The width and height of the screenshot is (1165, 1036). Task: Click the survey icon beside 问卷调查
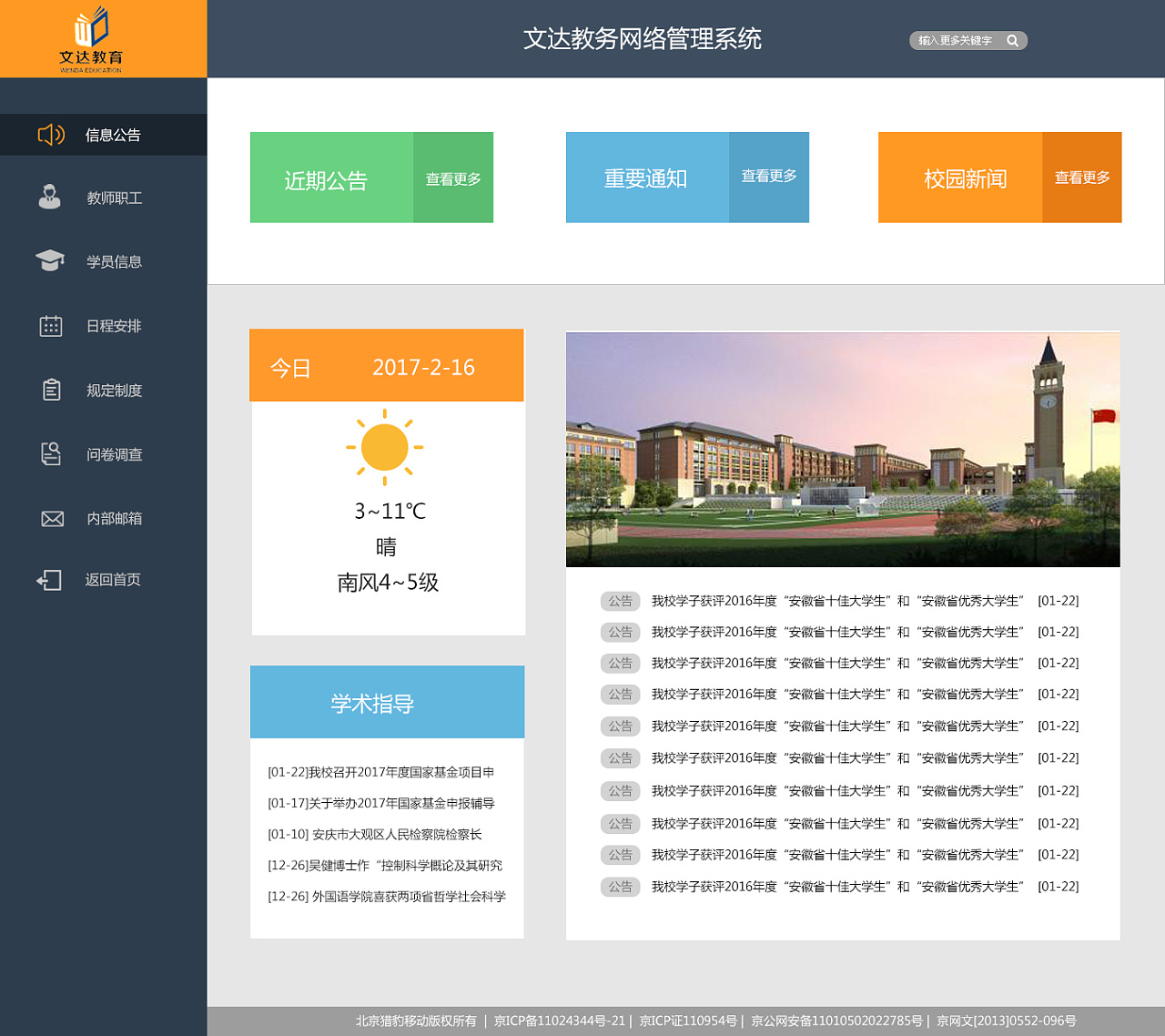click(x=51, y=453)
